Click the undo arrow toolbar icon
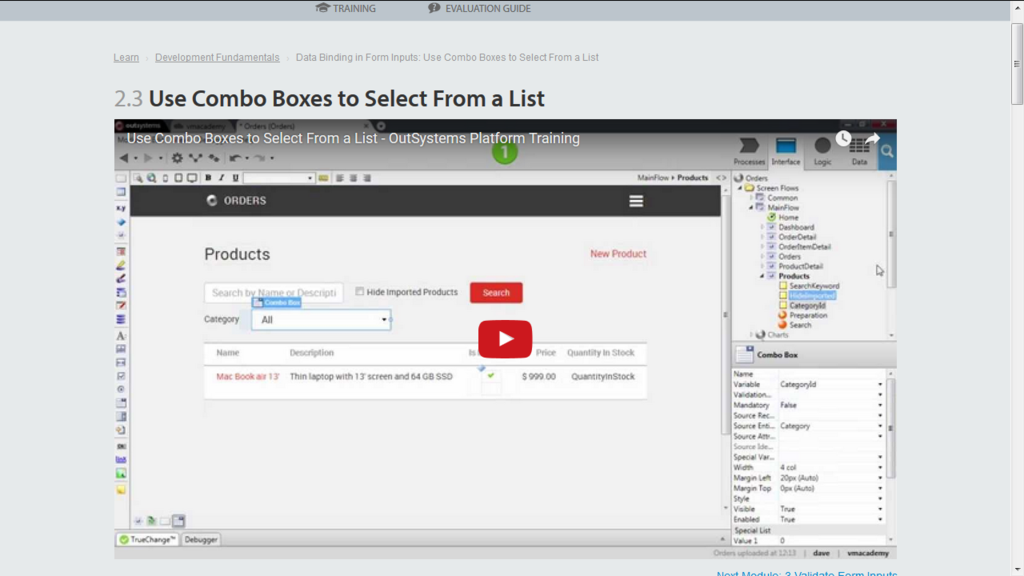This screenshot has width=1024, height=576. [x=235, y=157]
